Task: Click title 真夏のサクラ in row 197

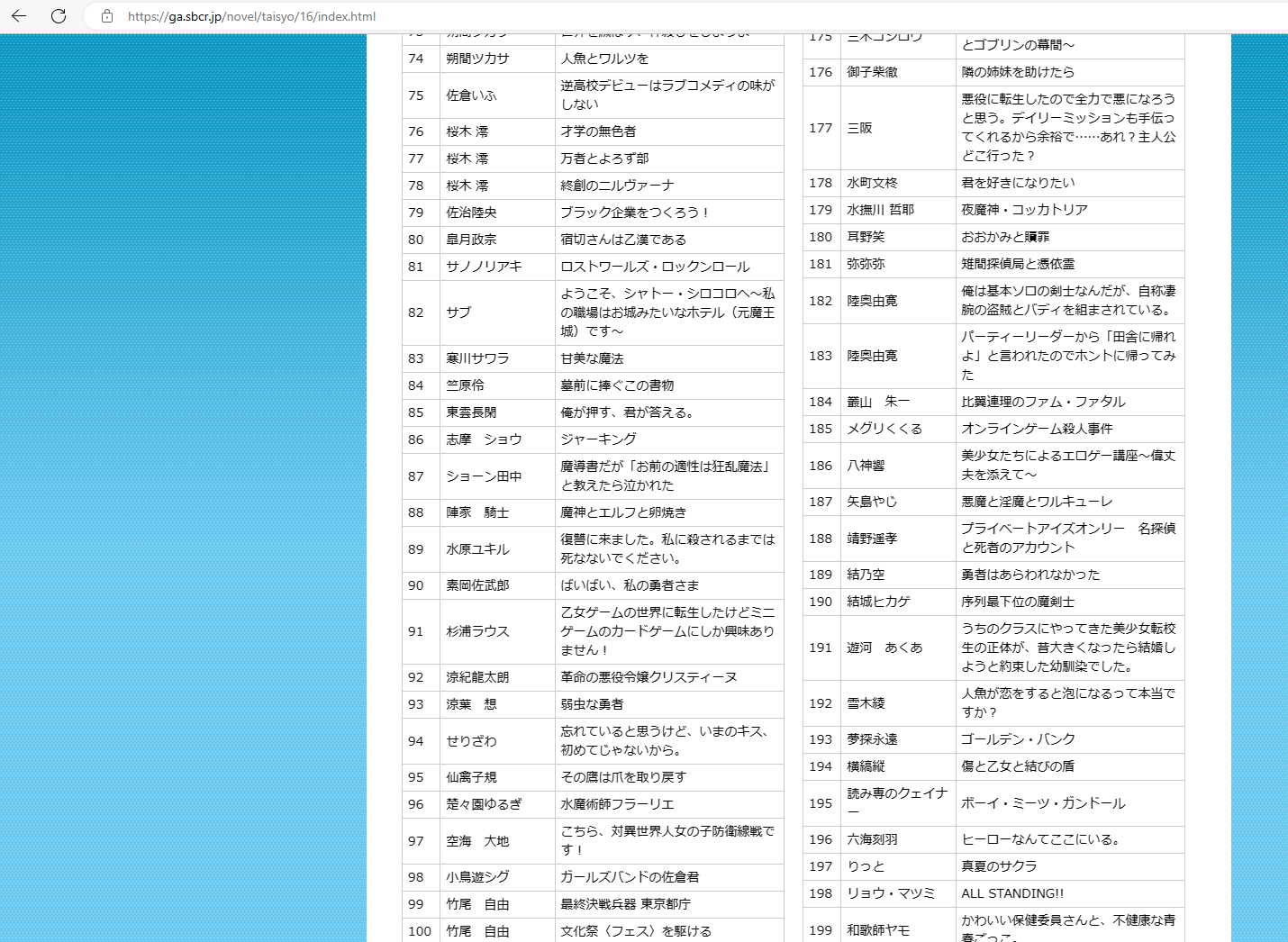Action: point(999,866)
